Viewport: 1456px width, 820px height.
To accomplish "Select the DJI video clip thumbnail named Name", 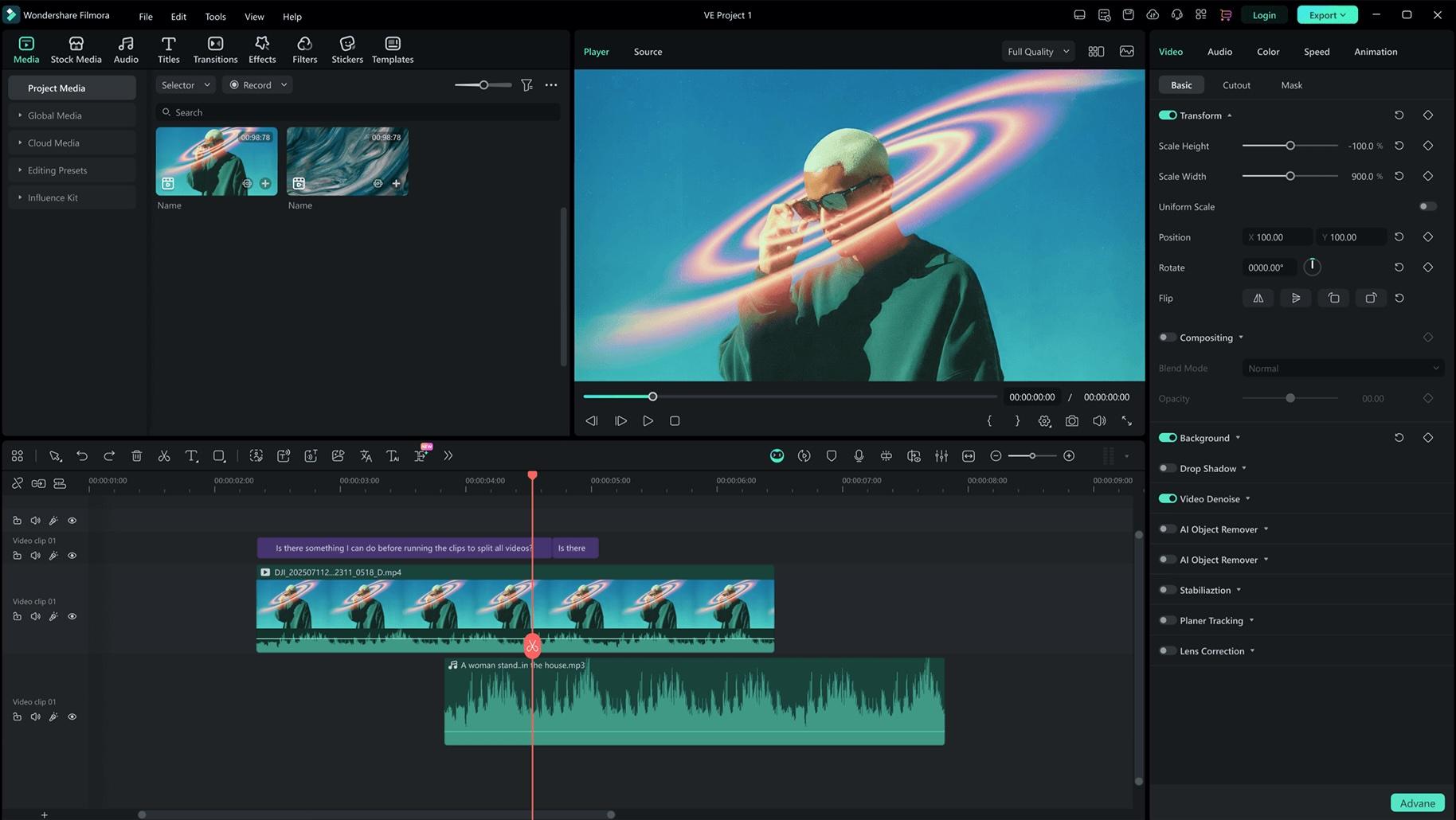I will coord(216,160).
